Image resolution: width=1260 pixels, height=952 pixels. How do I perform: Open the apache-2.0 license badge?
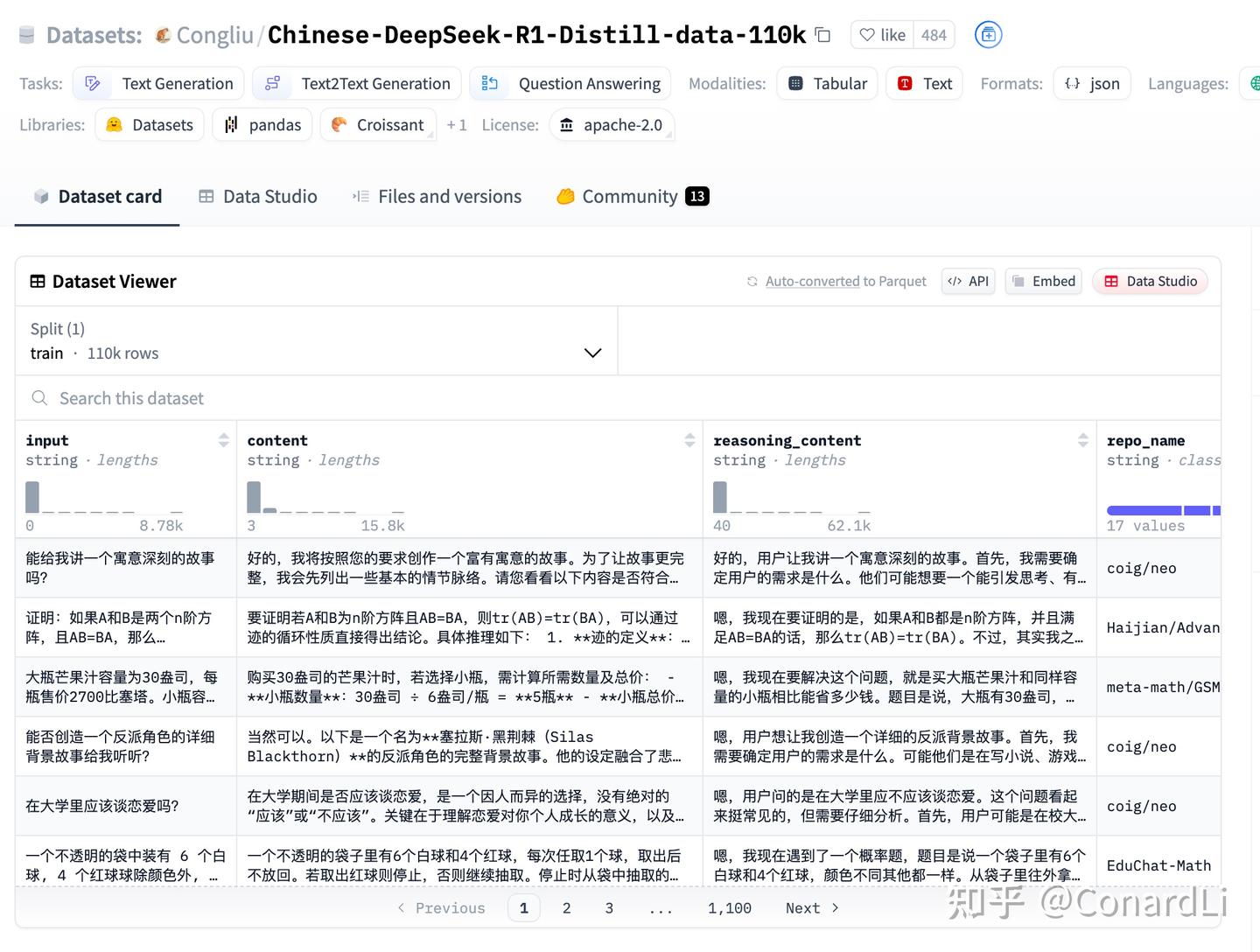pyautogui.click(x=612, y=125)
